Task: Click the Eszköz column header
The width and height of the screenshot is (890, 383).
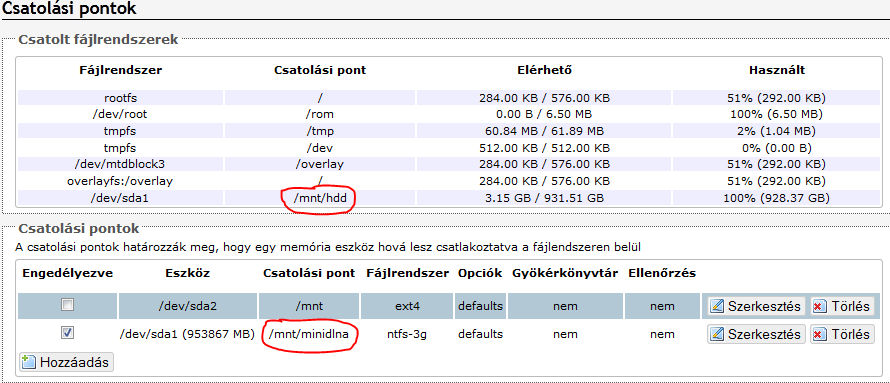Action: point(188,273)
